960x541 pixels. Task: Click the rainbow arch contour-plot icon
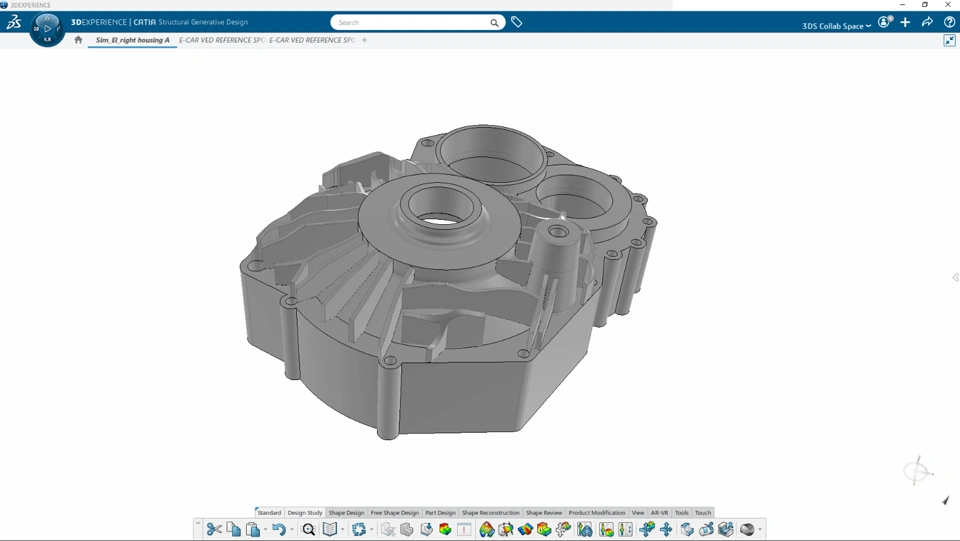pyautogui.click(x=487, y=529)
